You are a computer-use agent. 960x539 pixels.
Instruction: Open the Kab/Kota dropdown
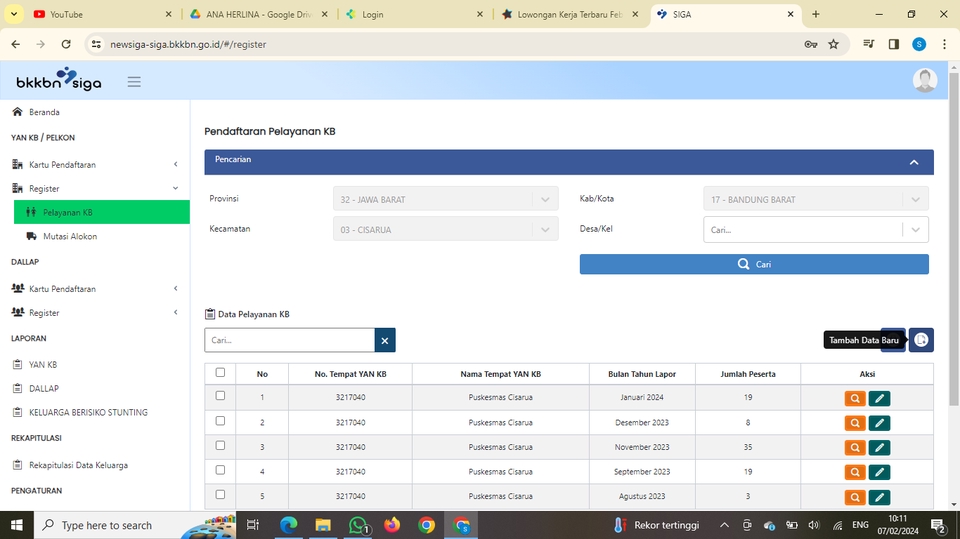coord(816,199)
